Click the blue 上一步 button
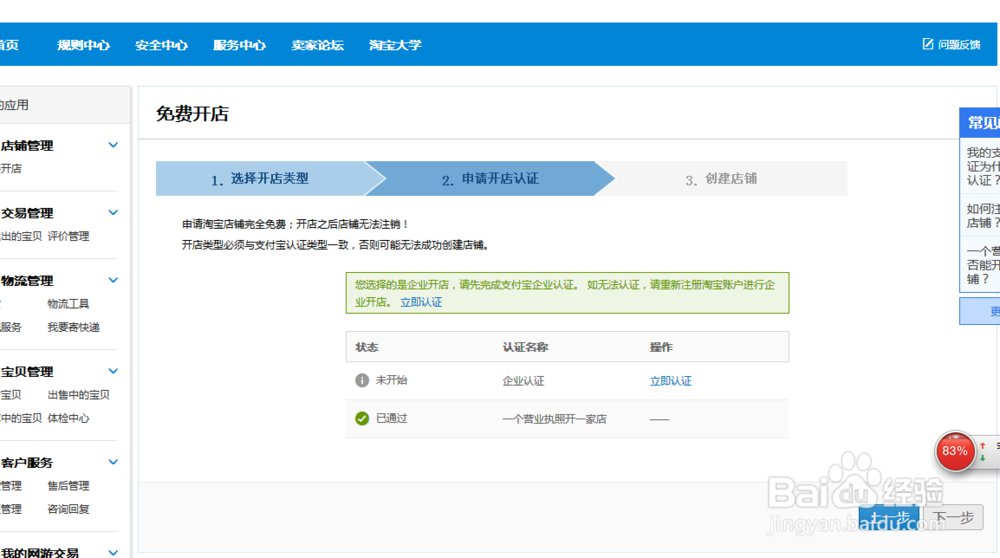Screen dimensions: 1000x558 (889, 518)
